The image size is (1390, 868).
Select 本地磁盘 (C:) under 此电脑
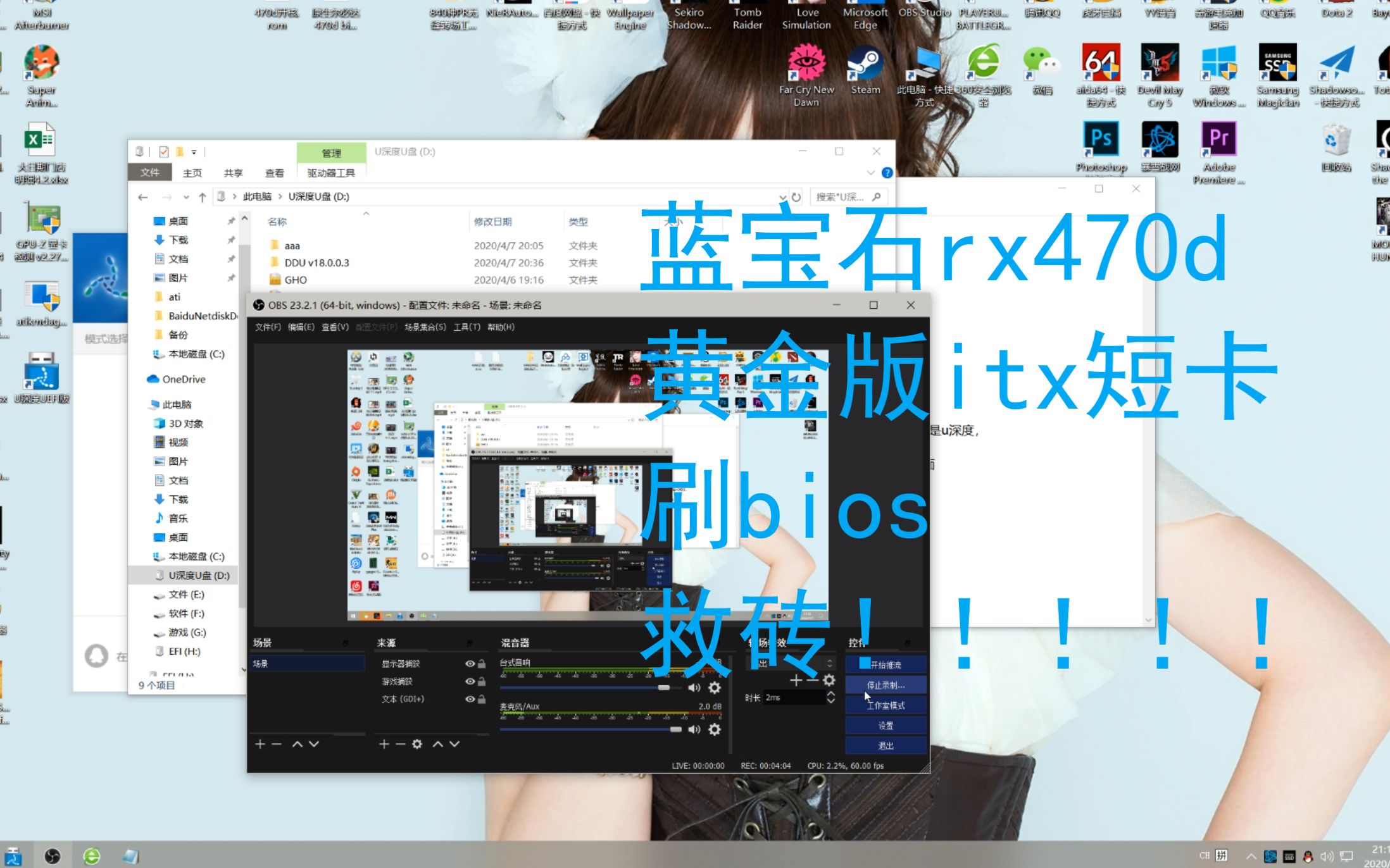tap(196, 556)
